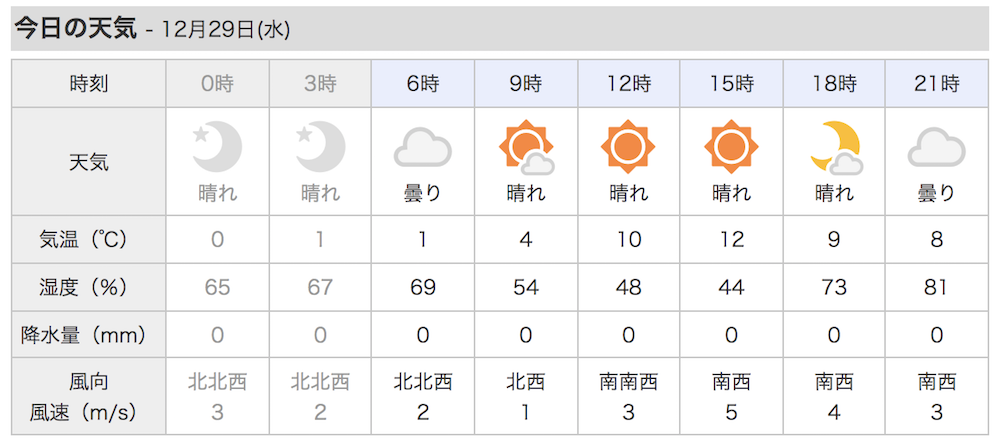The image size is (1000, 440).
Task: Click the 南南西 wind direction cell
Action: click(629, 382)
